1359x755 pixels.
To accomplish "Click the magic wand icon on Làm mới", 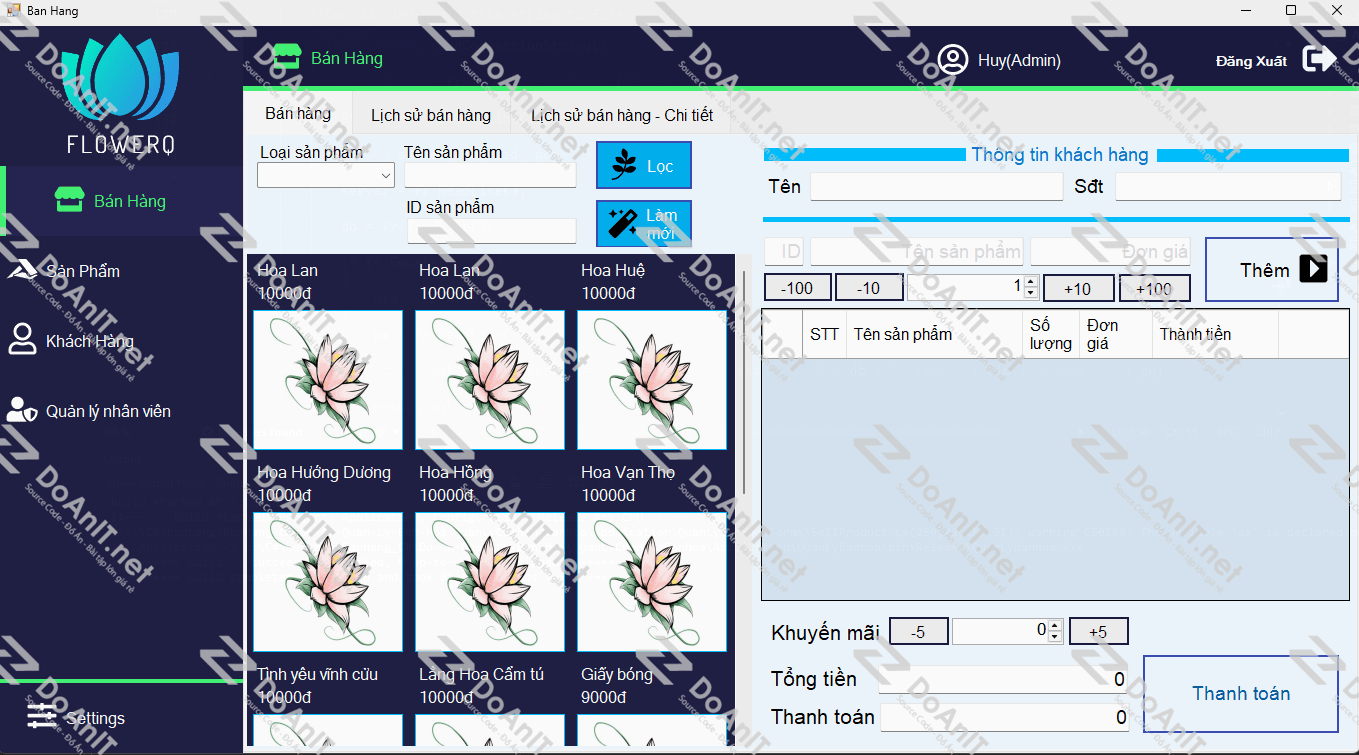I will pyautogui.click(x=624, y=224).
